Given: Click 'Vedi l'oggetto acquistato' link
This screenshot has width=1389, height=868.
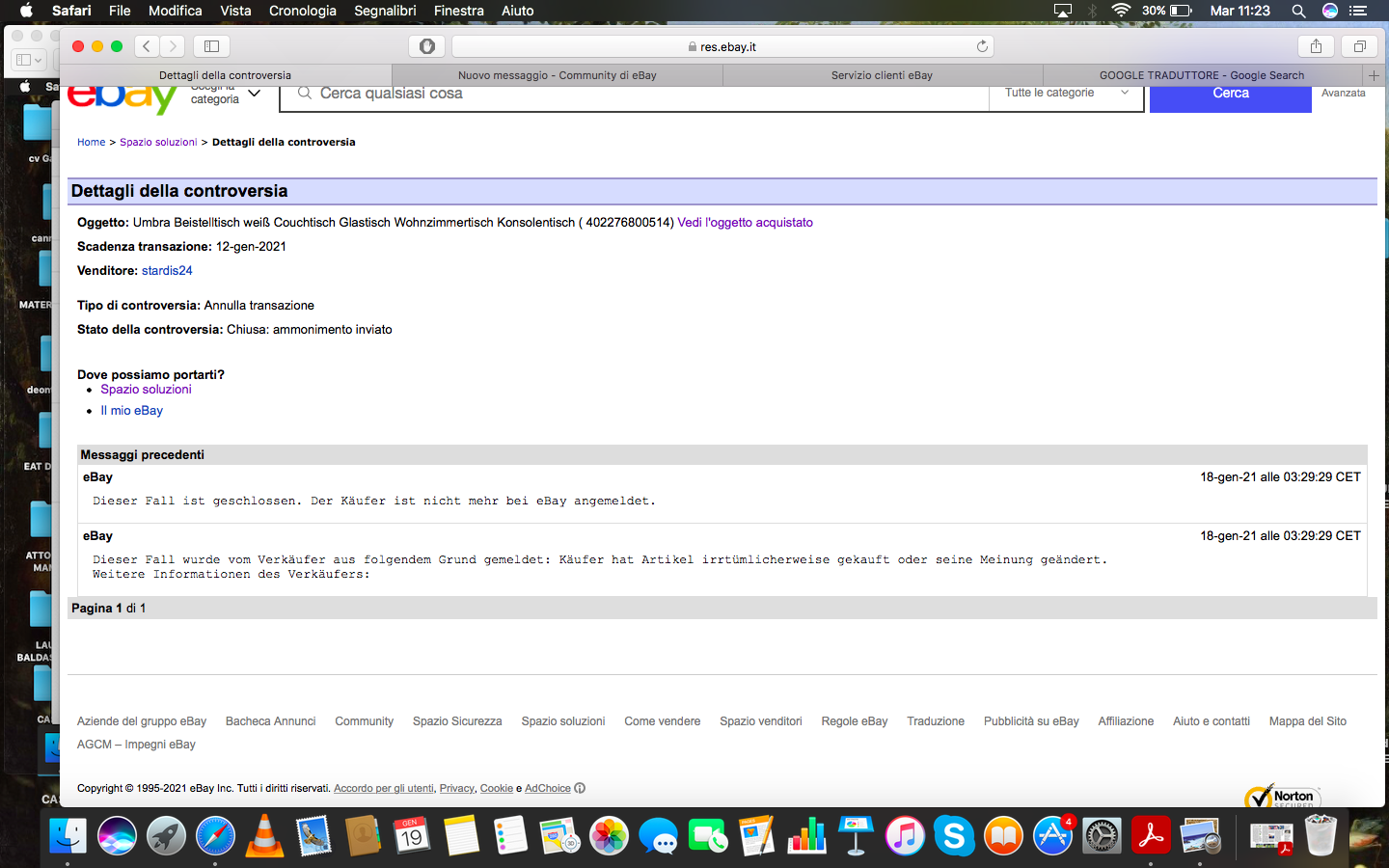Looking at the screenshot, I should tap(745, 222).
